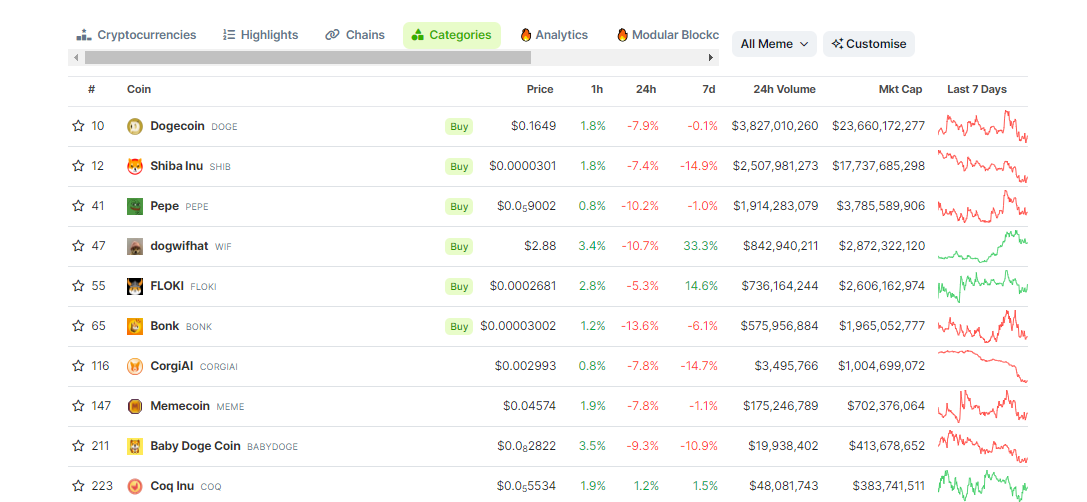Image resolution: width=1087 pixels, height=502 pixels.
Task: Open the Modular Blockchain tab
Action: (x=668, y=35)
